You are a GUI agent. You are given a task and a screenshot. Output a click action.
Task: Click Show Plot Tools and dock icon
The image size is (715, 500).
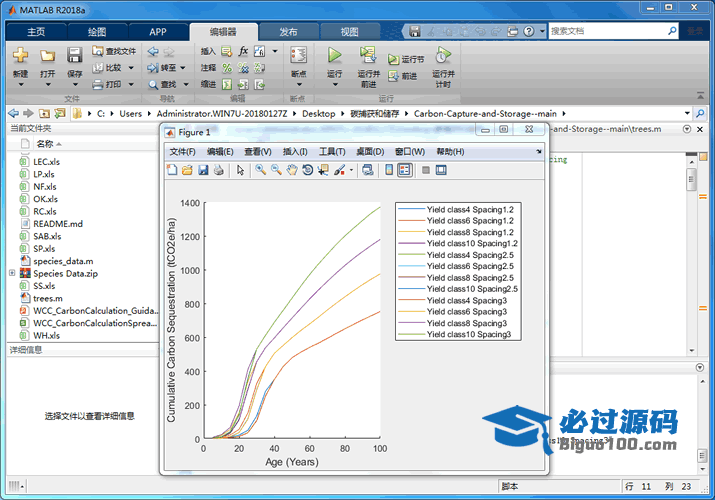tap(441, 170)
